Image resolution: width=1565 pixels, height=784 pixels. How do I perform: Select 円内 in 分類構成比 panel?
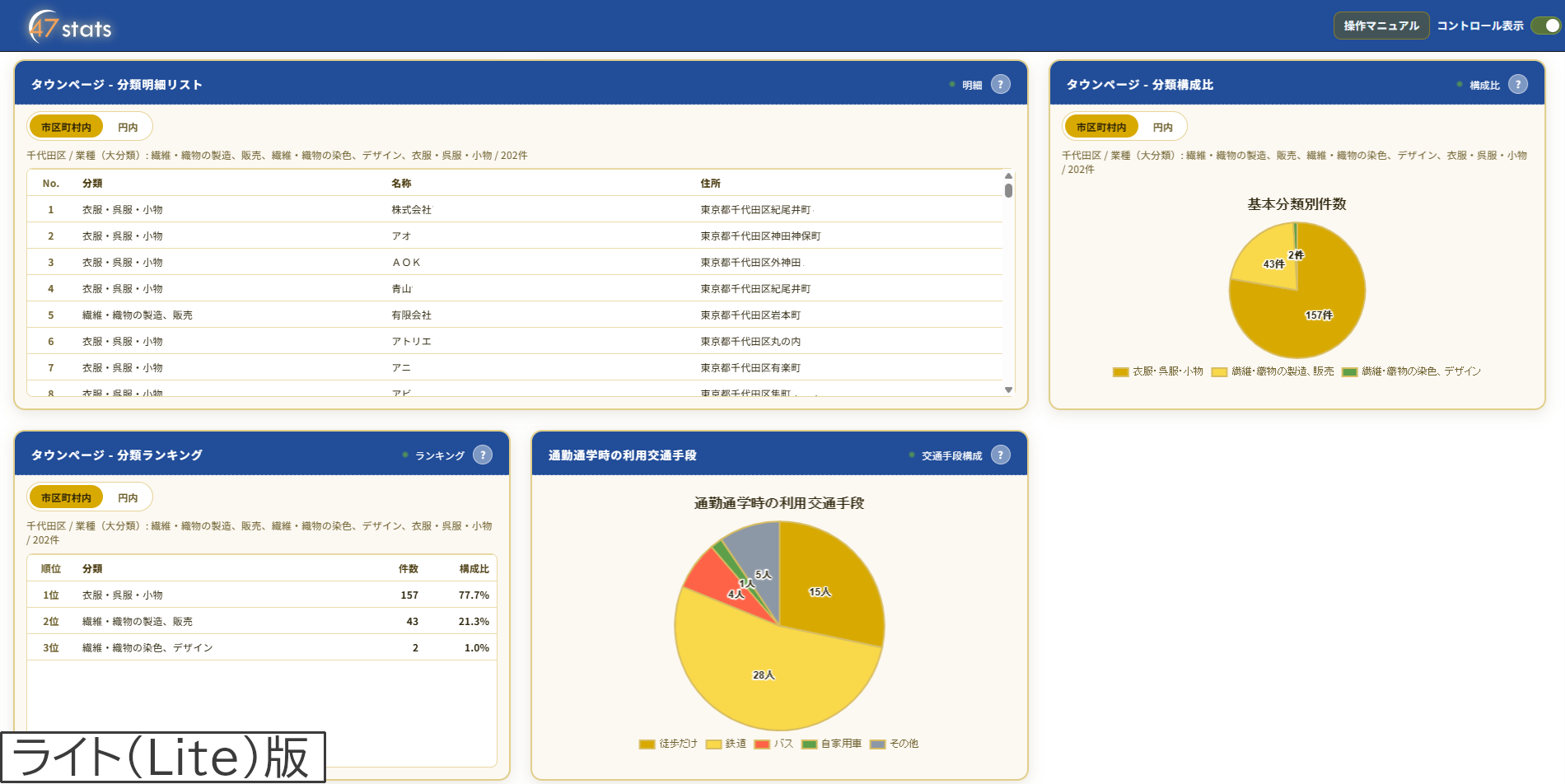1163,127
